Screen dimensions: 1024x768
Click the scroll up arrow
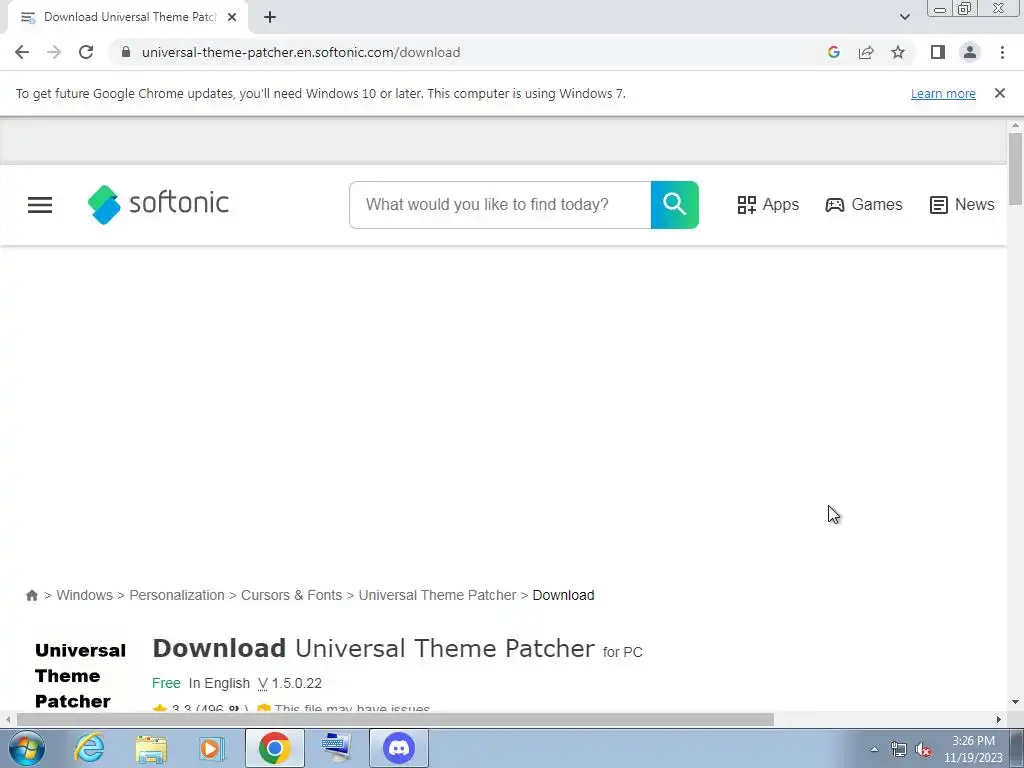1015,125
